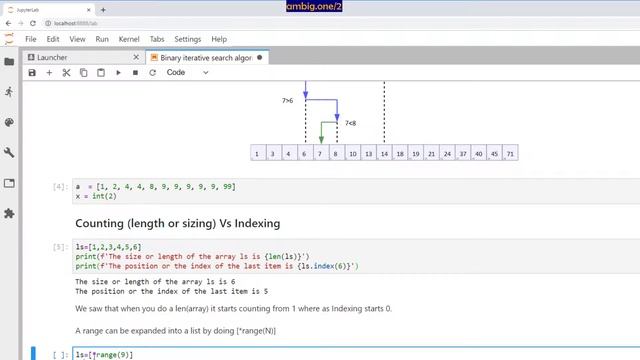Open the file browser sidebar panel

9,62
